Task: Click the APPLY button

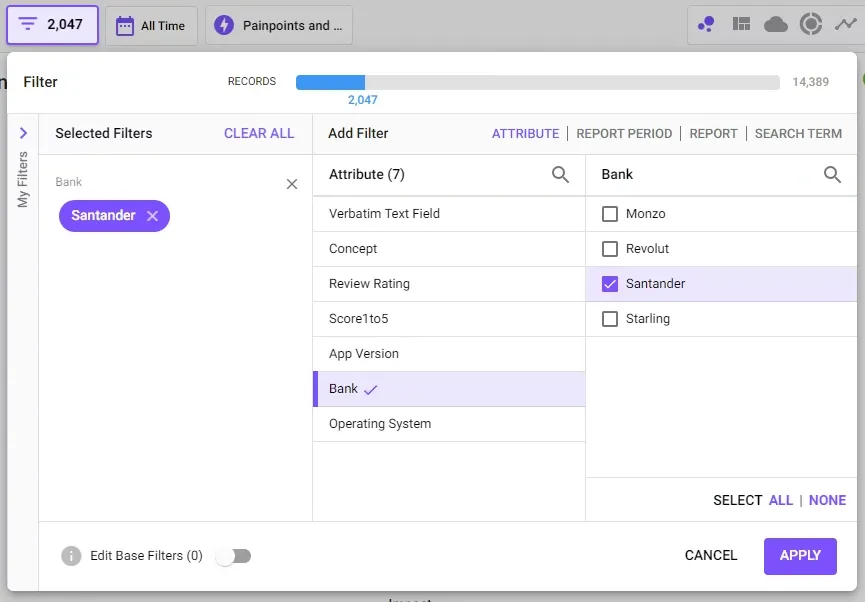Action: (800, 556)
